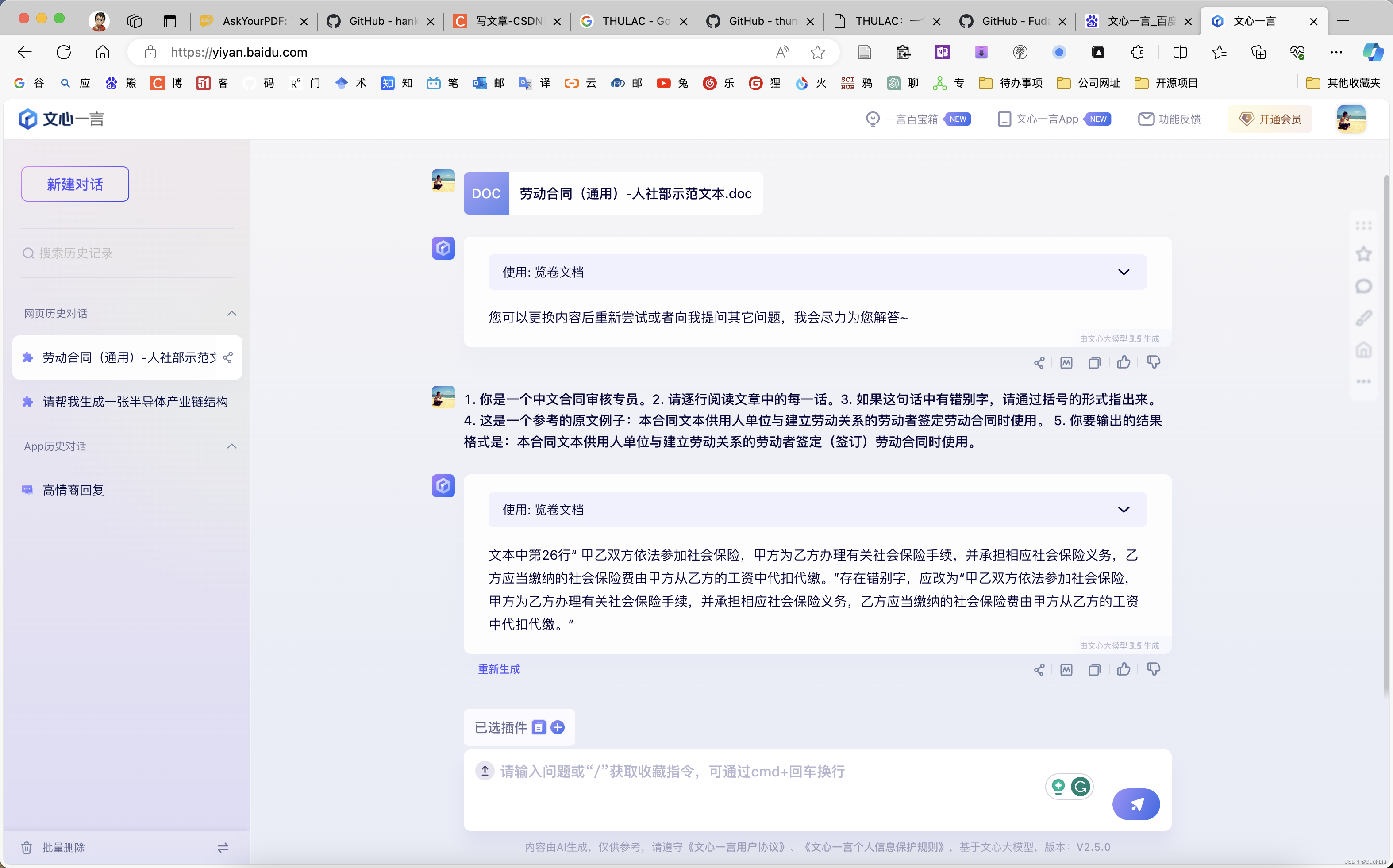This screenshot has height=868, width=1393.
Task: Click the share icon under first response
Action: [x=1039, y=363]
